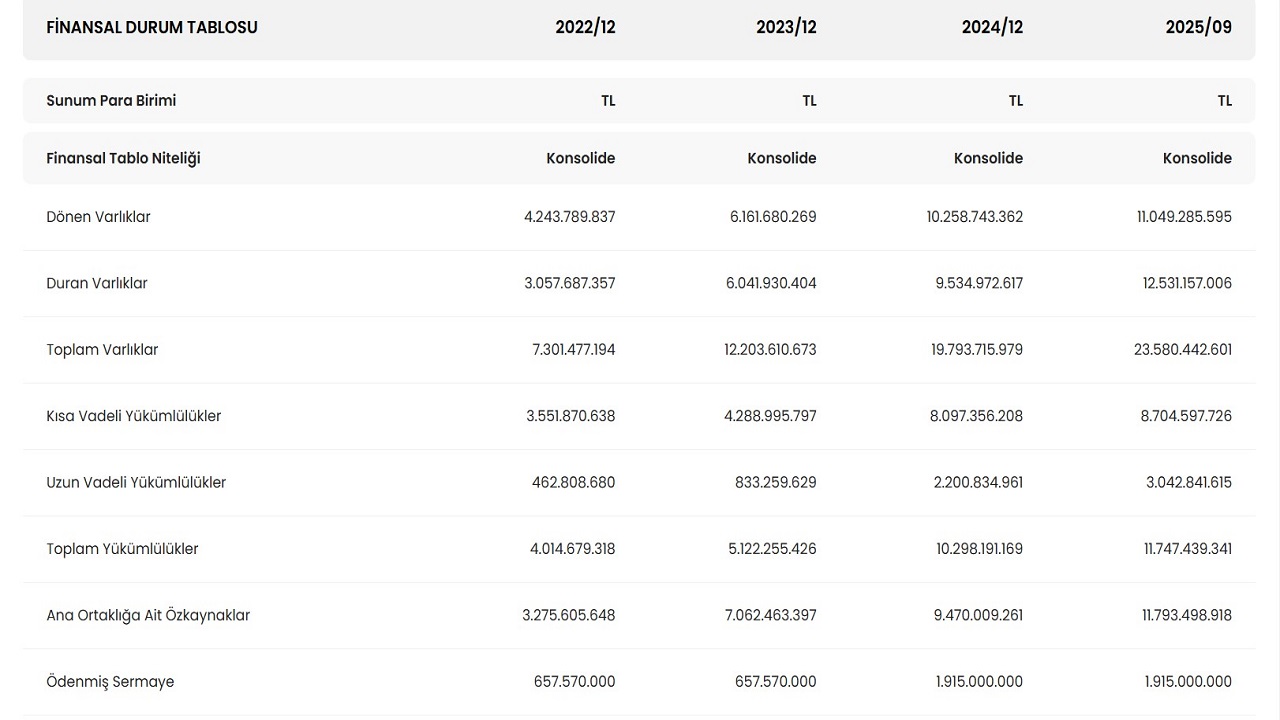This screenshot has height=720, width=1280.
Task: Click the Toplam Varlıklar row label
Action: 102,350
